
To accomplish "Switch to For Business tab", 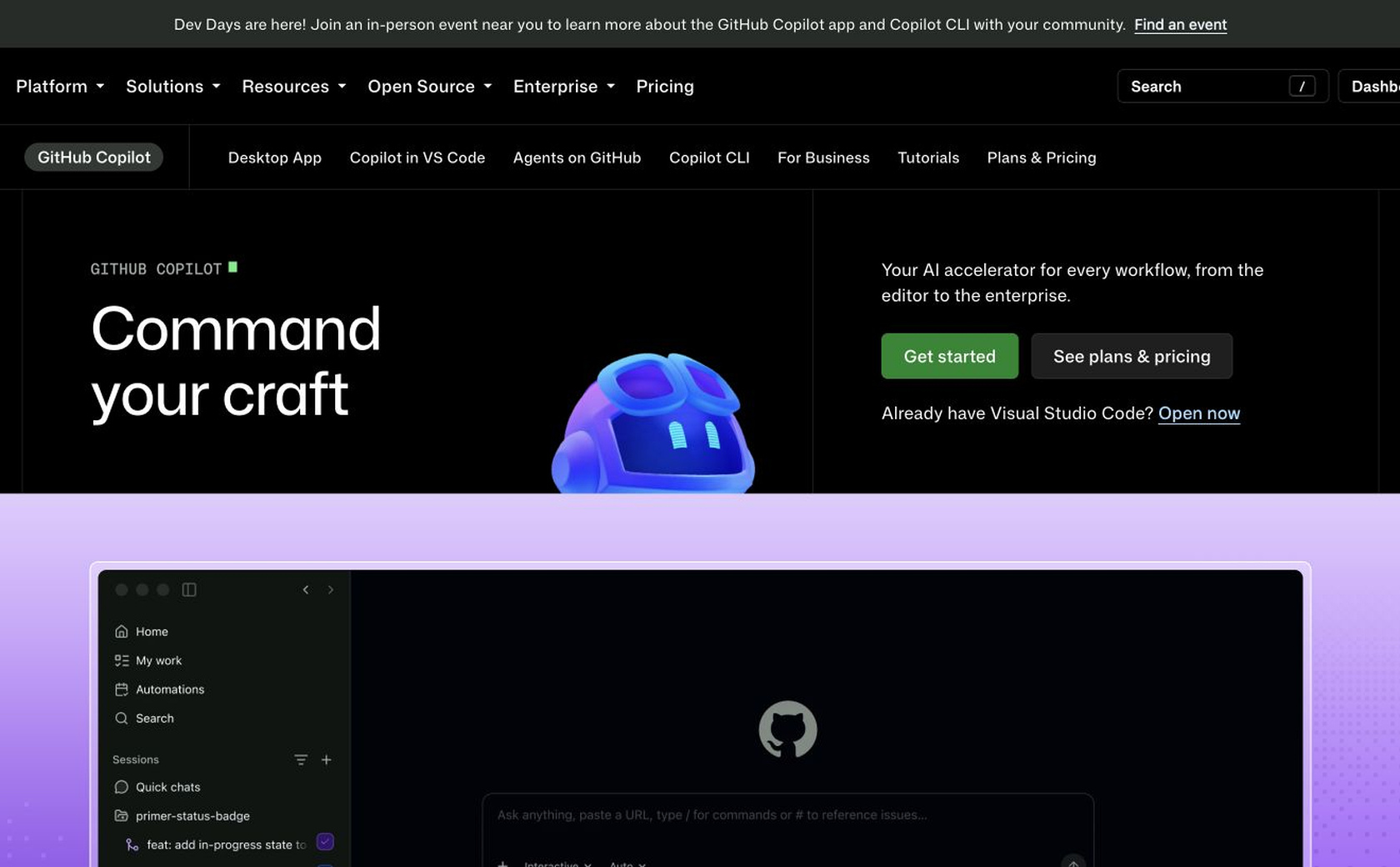I will click(823, 158).
